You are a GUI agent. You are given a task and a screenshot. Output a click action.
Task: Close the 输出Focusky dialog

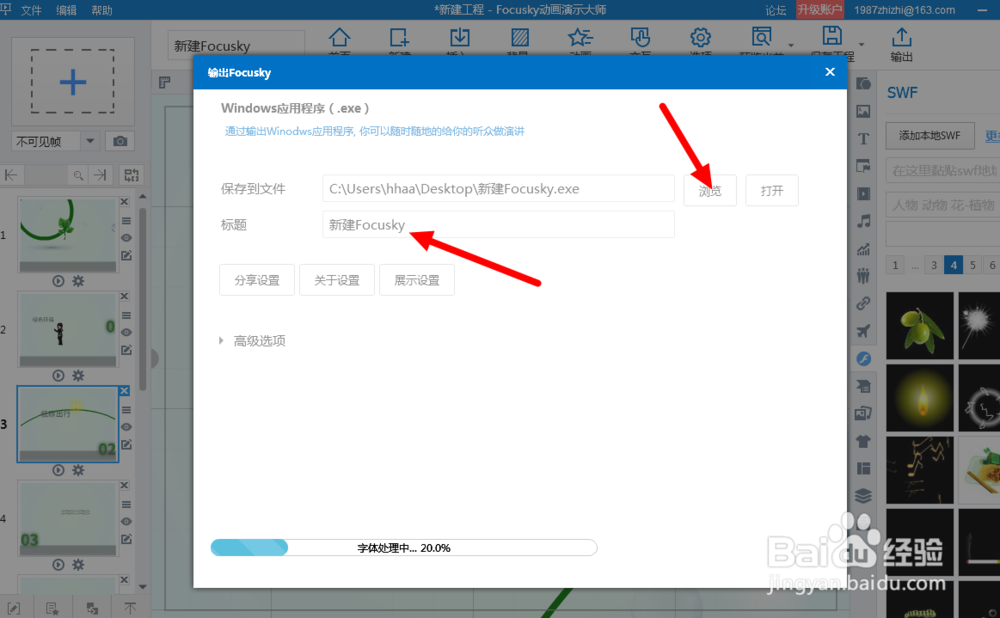(x=830, y=72)
